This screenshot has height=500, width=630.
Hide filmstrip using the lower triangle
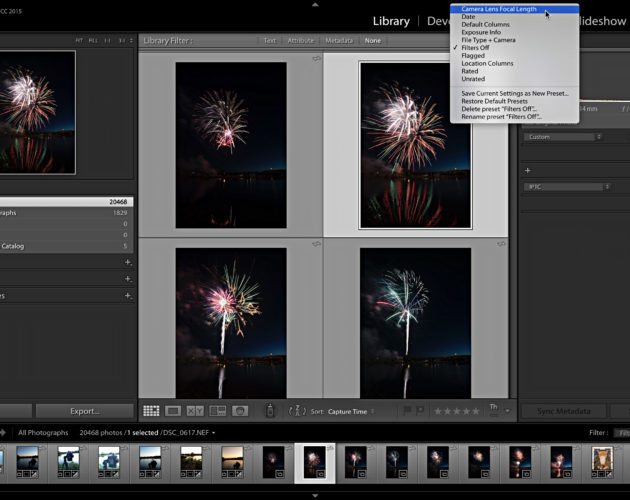tap(315, 496)
